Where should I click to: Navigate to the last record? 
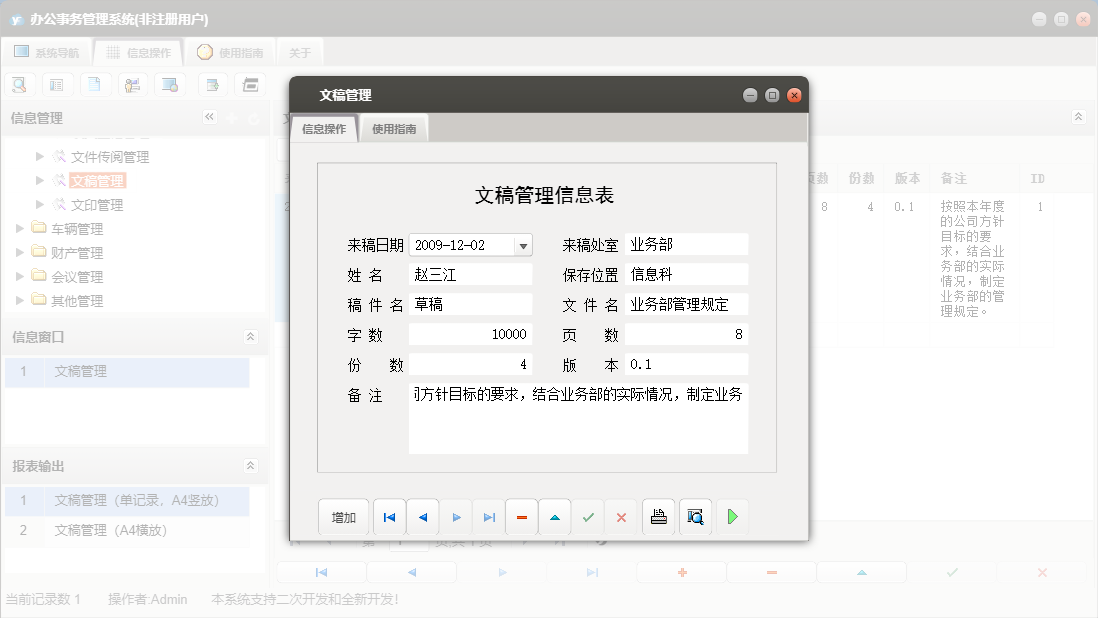coord(489,516)
